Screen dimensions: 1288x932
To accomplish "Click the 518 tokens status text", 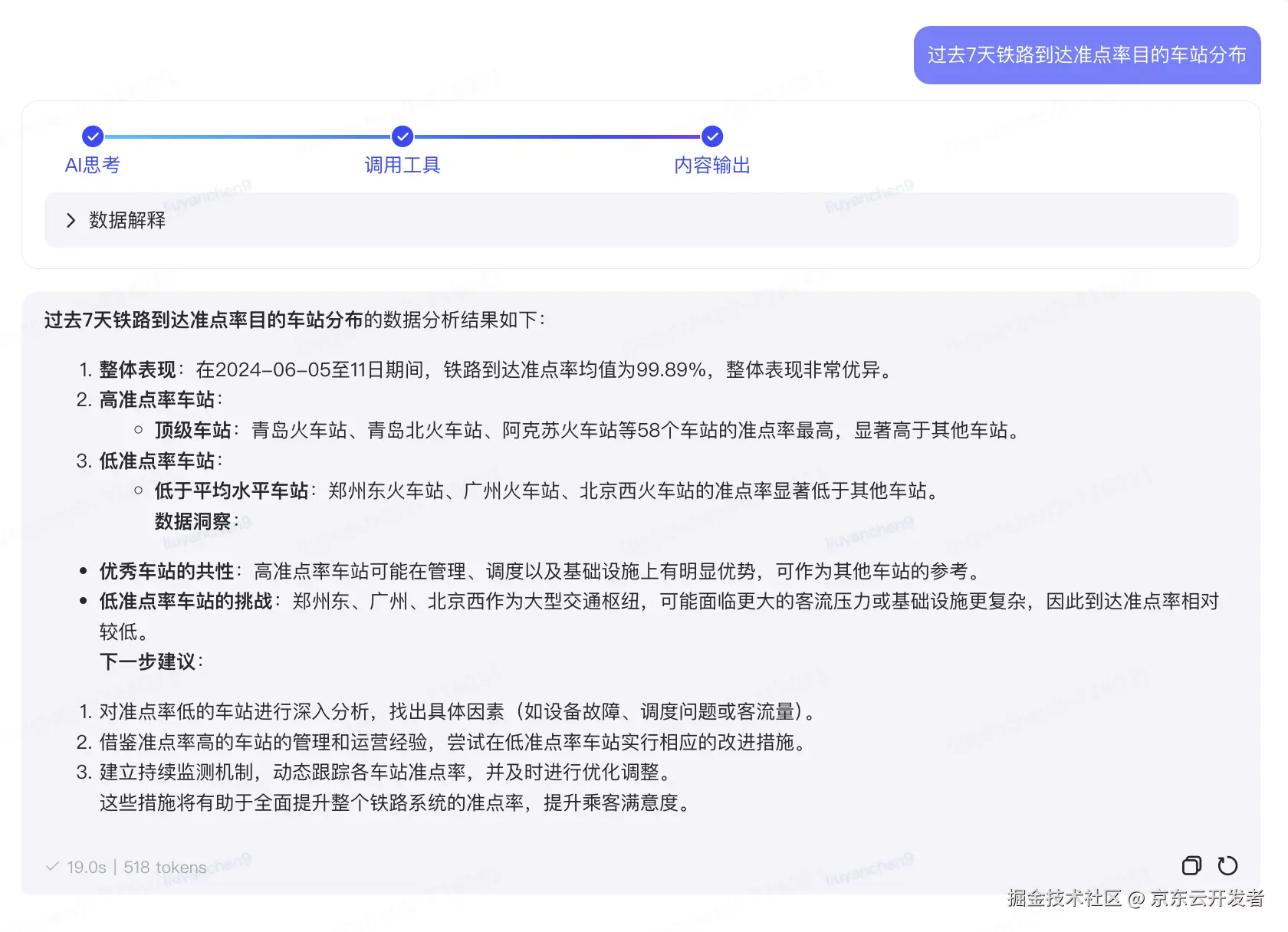I will 165,868.
